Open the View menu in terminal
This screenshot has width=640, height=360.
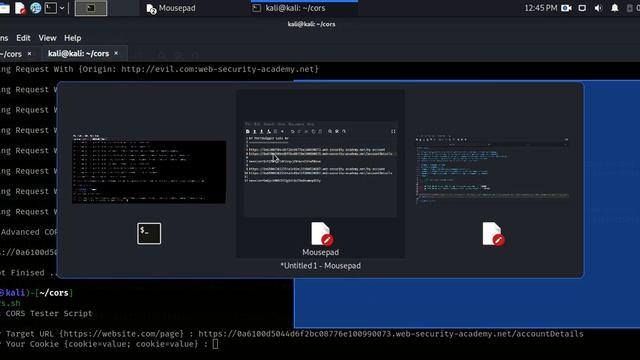coord(47,38)
